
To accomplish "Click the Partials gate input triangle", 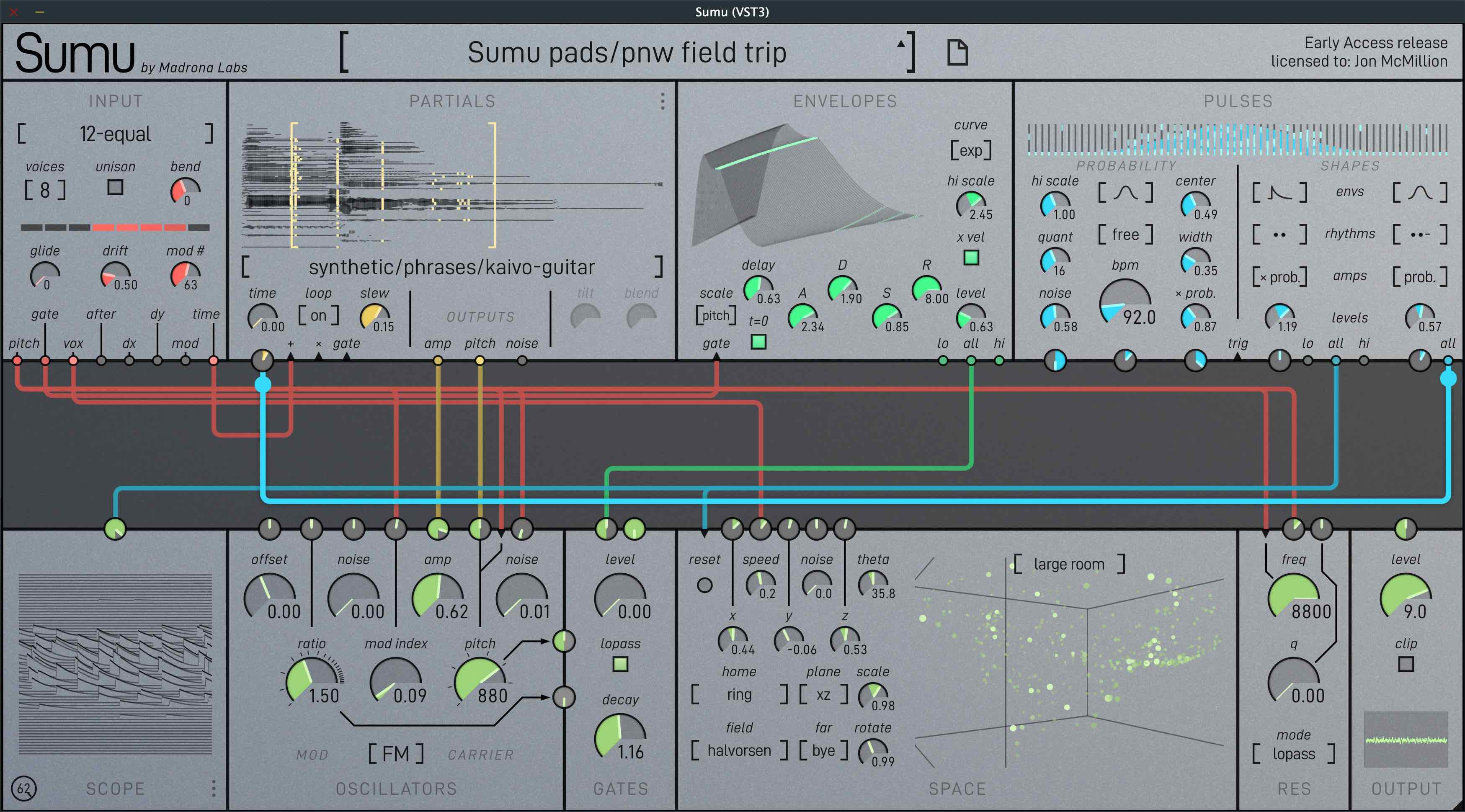I will click(x=346, y=356).
